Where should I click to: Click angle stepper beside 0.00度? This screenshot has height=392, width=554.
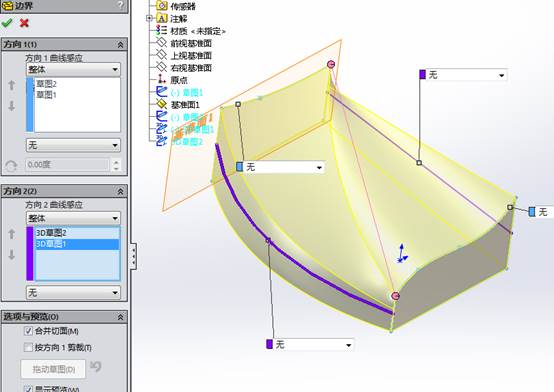click(116, 165)
